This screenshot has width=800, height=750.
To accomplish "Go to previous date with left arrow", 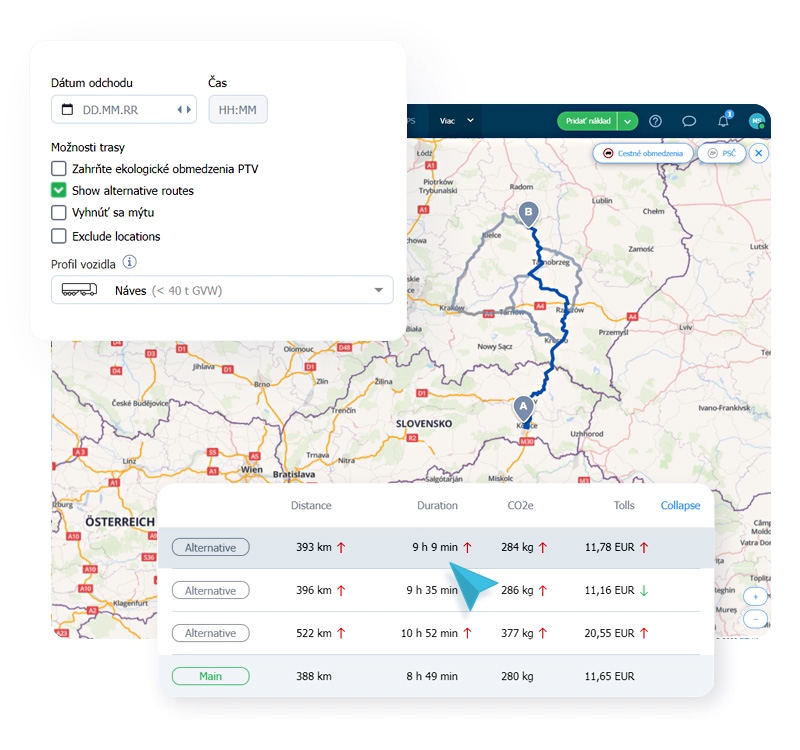I will 180,109.
